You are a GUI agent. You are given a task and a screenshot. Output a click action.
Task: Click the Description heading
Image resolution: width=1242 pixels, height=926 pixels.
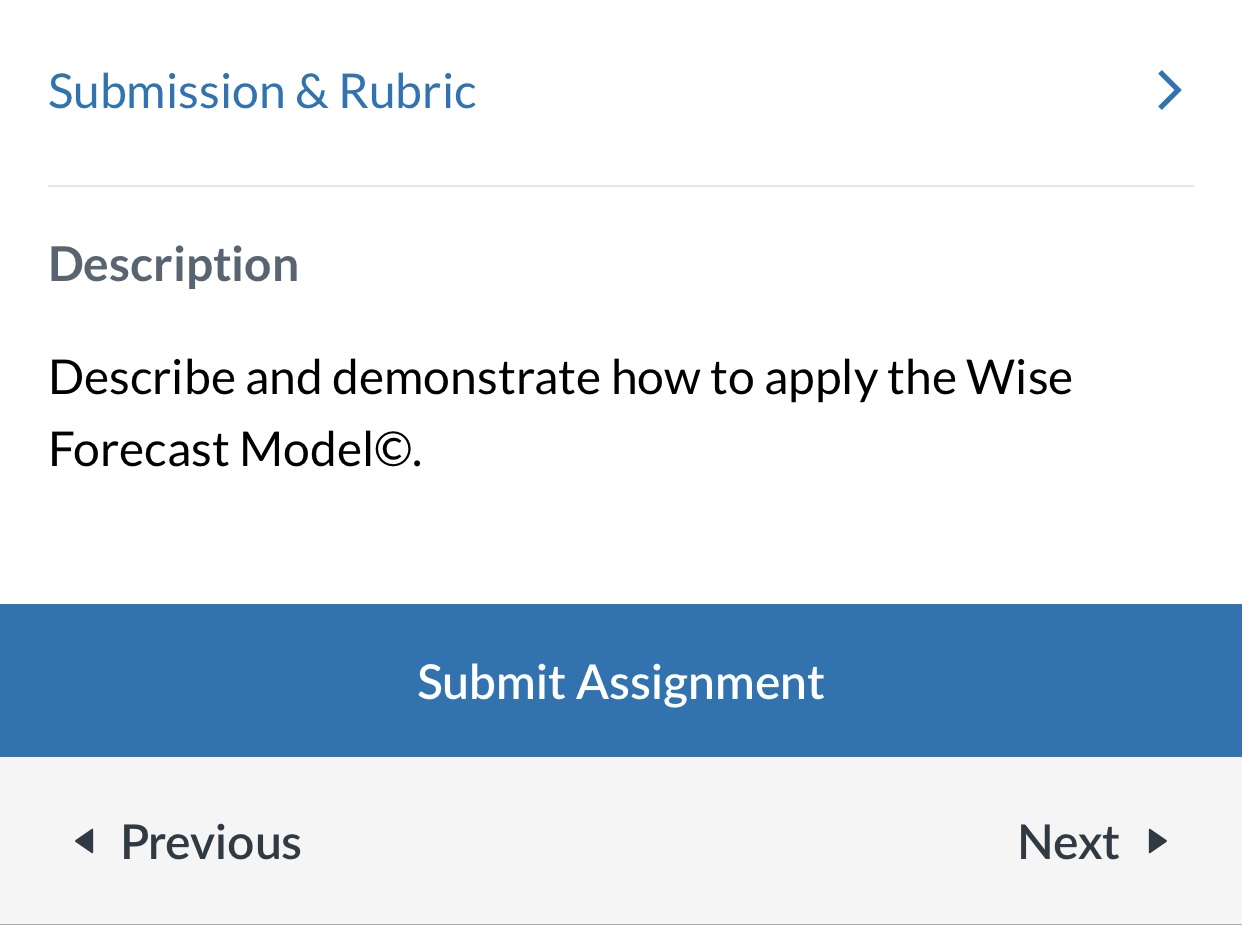click(174, 265)
